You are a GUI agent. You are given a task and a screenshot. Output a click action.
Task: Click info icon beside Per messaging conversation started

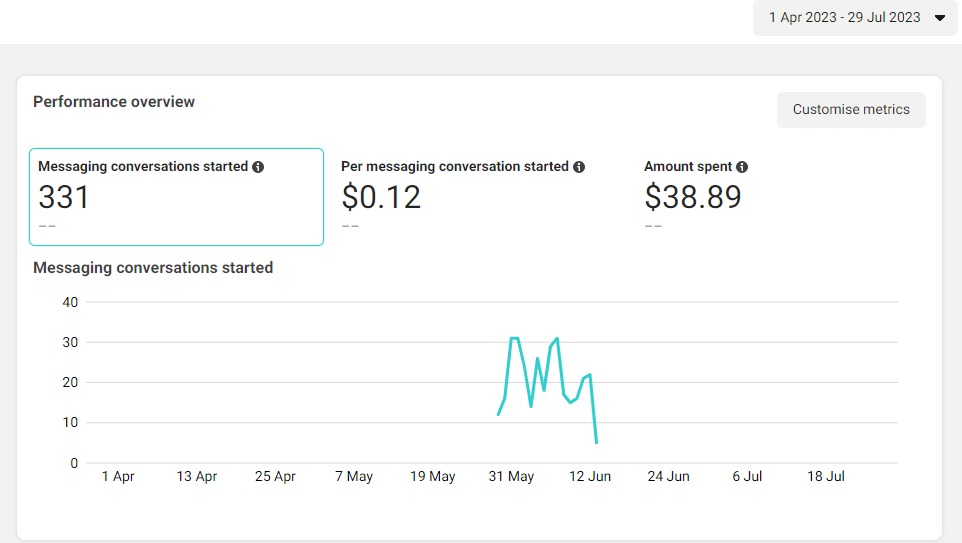pyautogui.click(x=579, y=167)
